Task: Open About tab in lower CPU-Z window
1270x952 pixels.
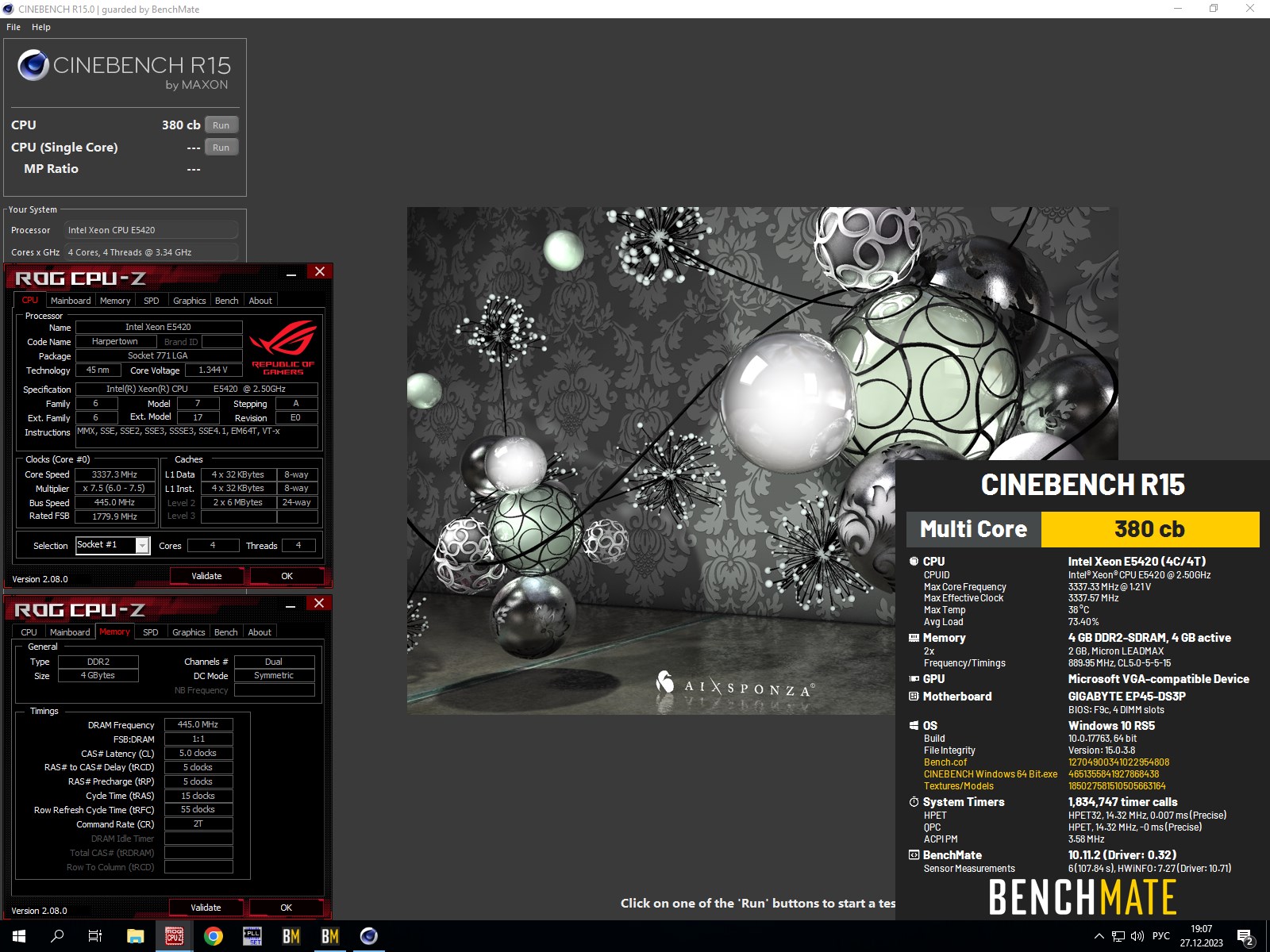Action: tap(260, 632)
